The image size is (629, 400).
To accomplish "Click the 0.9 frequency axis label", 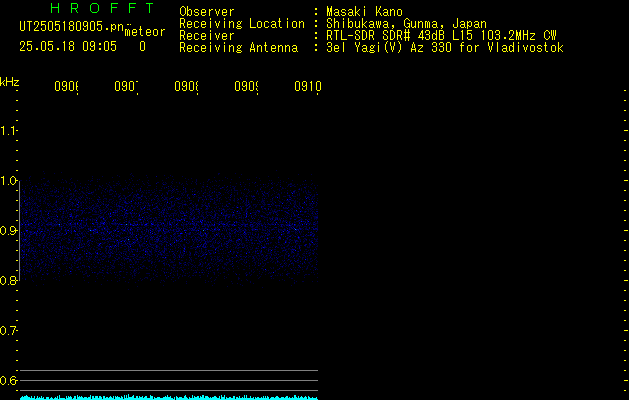I will point(8,231).
